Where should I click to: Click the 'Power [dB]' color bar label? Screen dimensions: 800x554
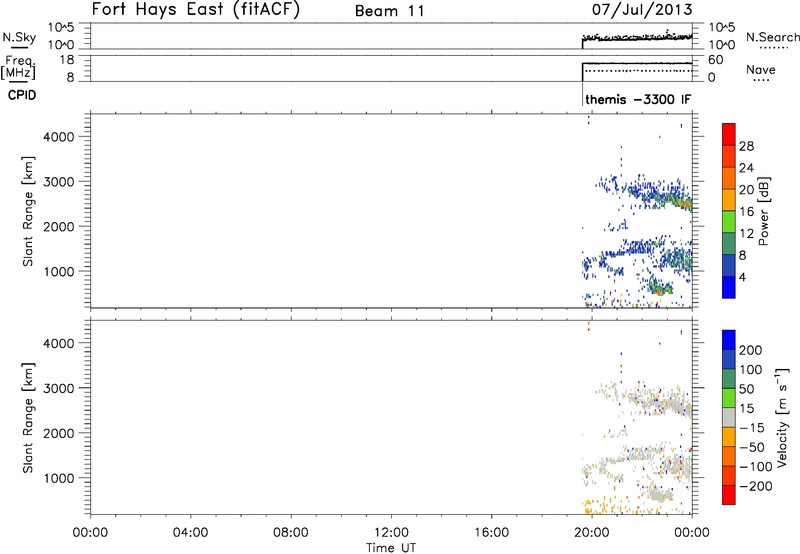(763, 211)
